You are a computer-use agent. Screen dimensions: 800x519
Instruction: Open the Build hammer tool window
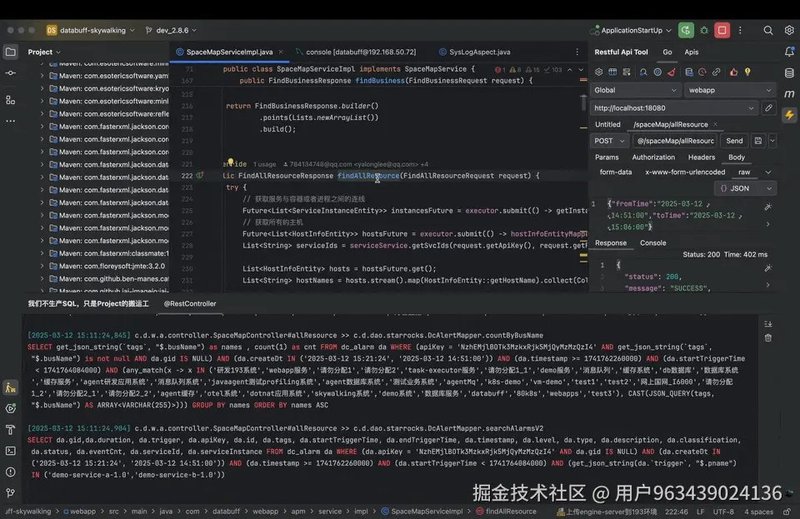tap(10, 430)
